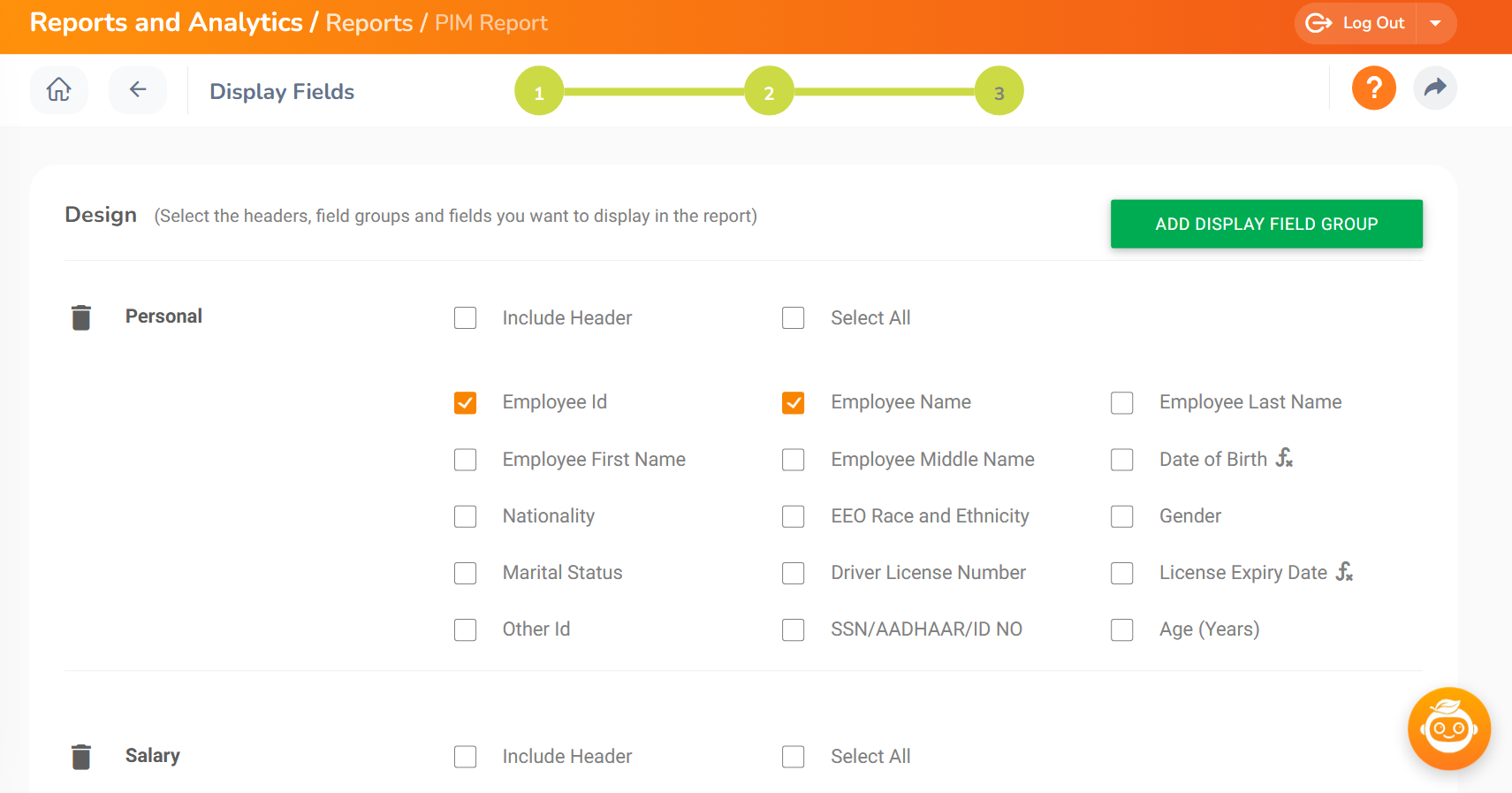This screenshot has width=1512, height=793.
Task: Enable the Nationality checkbox
Action: [x=466, y=516]
